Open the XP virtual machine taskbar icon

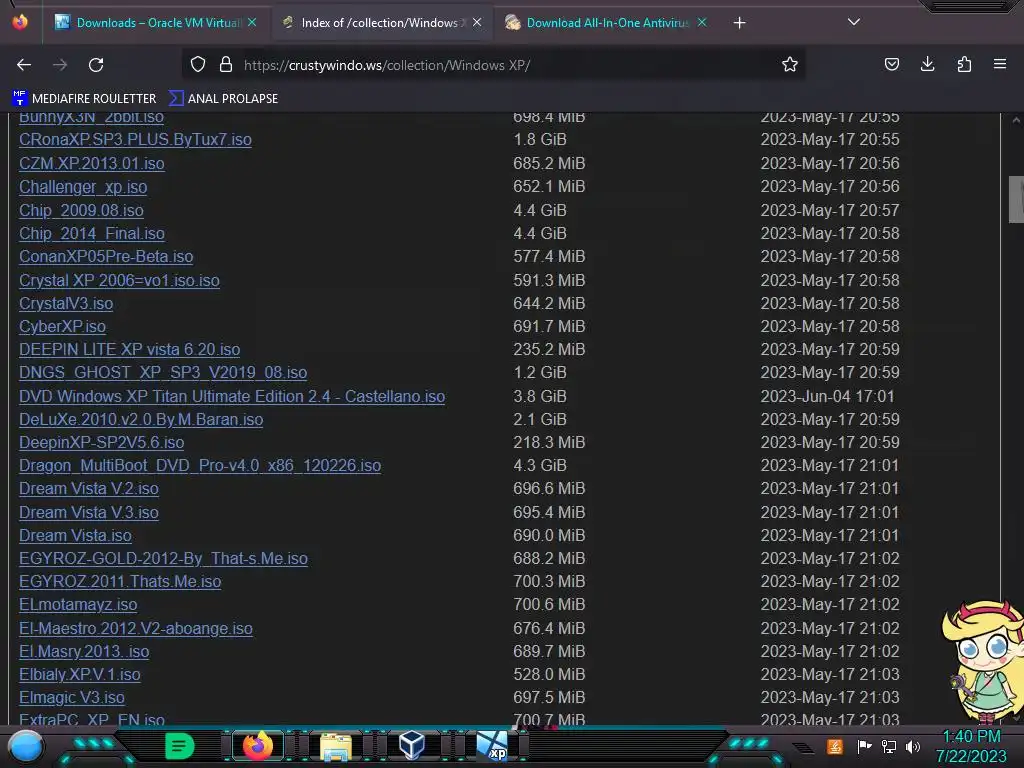(492, 746)
